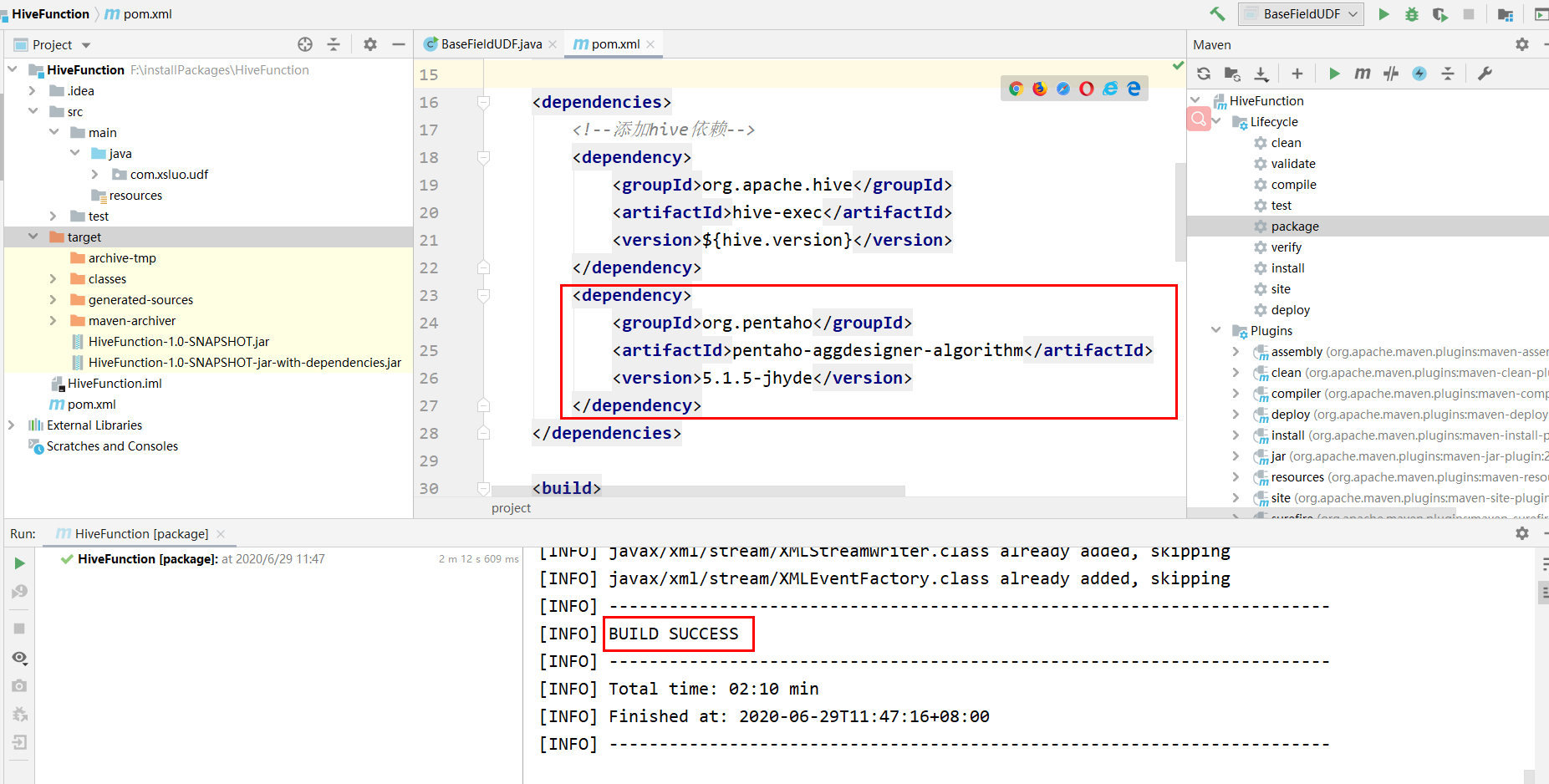Add a Maven project with the plus icon
Viewport: 1549px width, 784px height.
pyautogui.click(x=1297, y=74)
